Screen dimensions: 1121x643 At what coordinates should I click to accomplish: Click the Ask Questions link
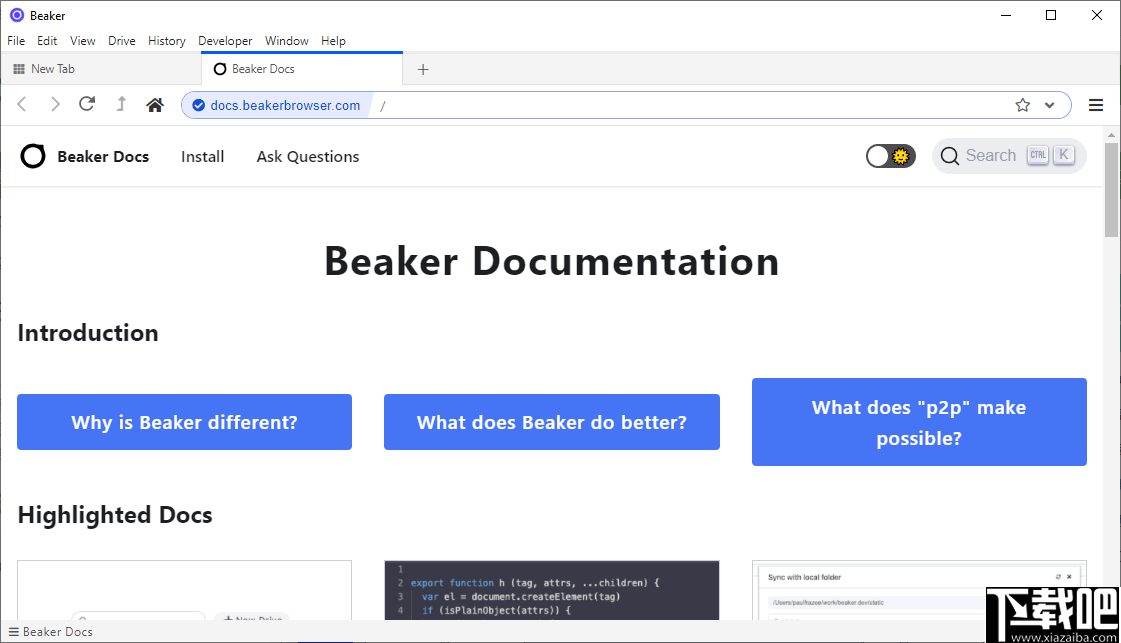pos(307,156)
